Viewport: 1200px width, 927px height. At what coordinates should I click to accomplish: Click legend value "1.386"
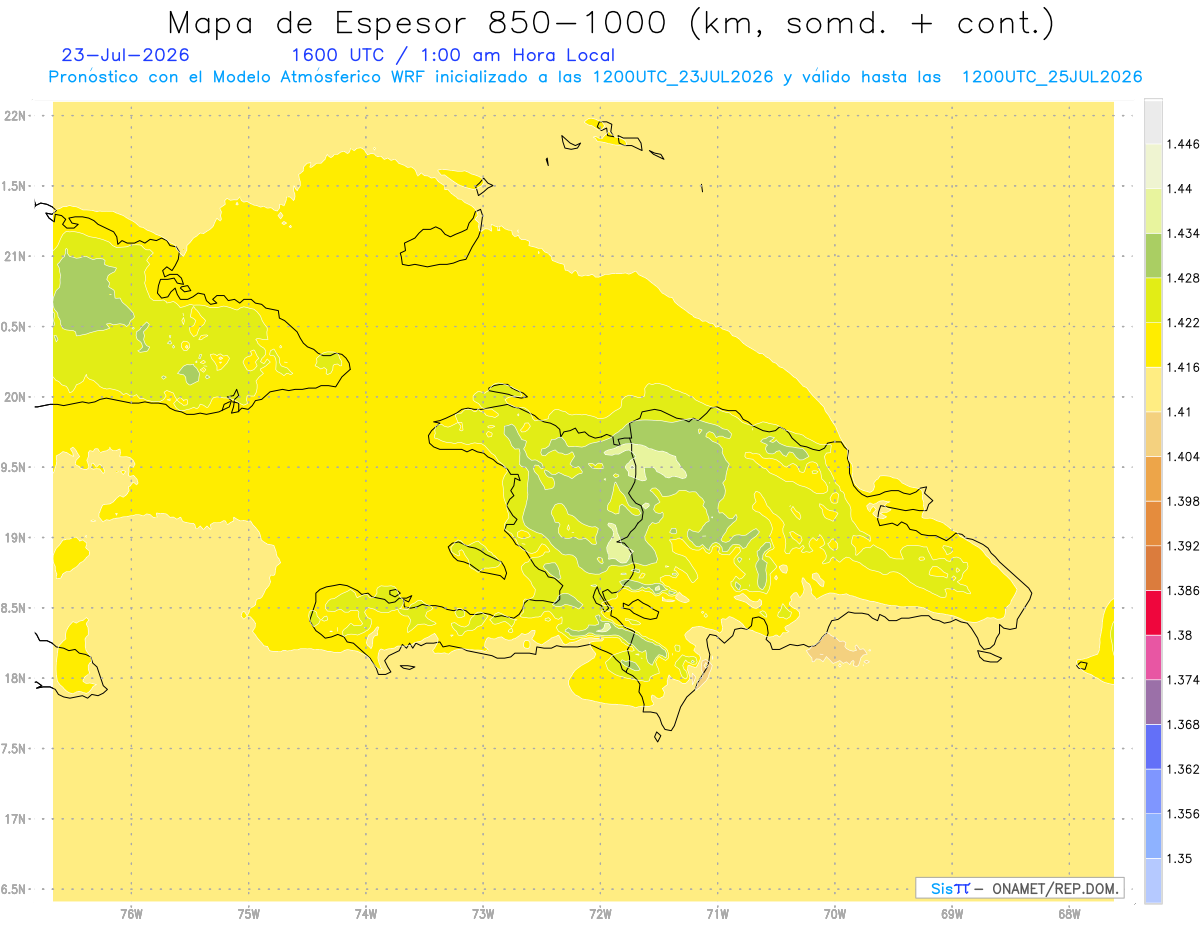coord(1183,590)
